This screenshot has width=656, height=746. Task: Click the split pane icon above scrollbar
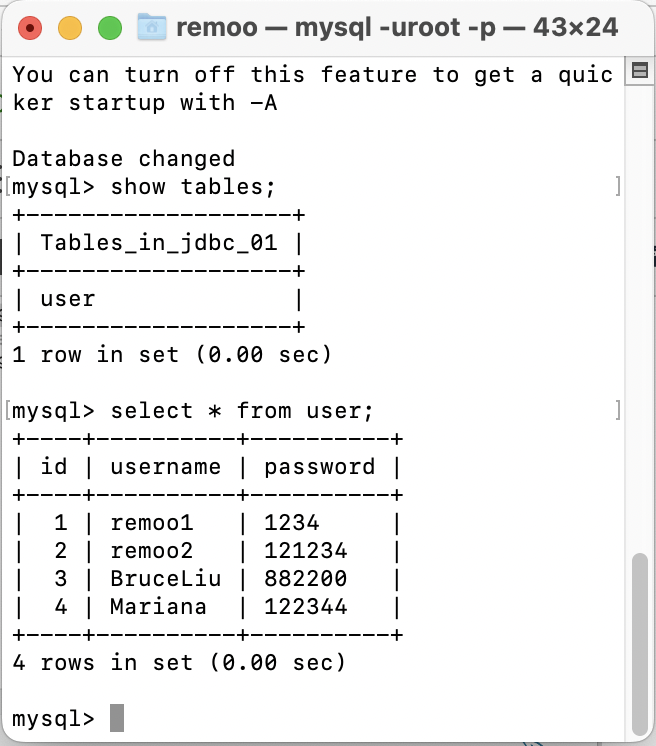(x=639, y=71)
